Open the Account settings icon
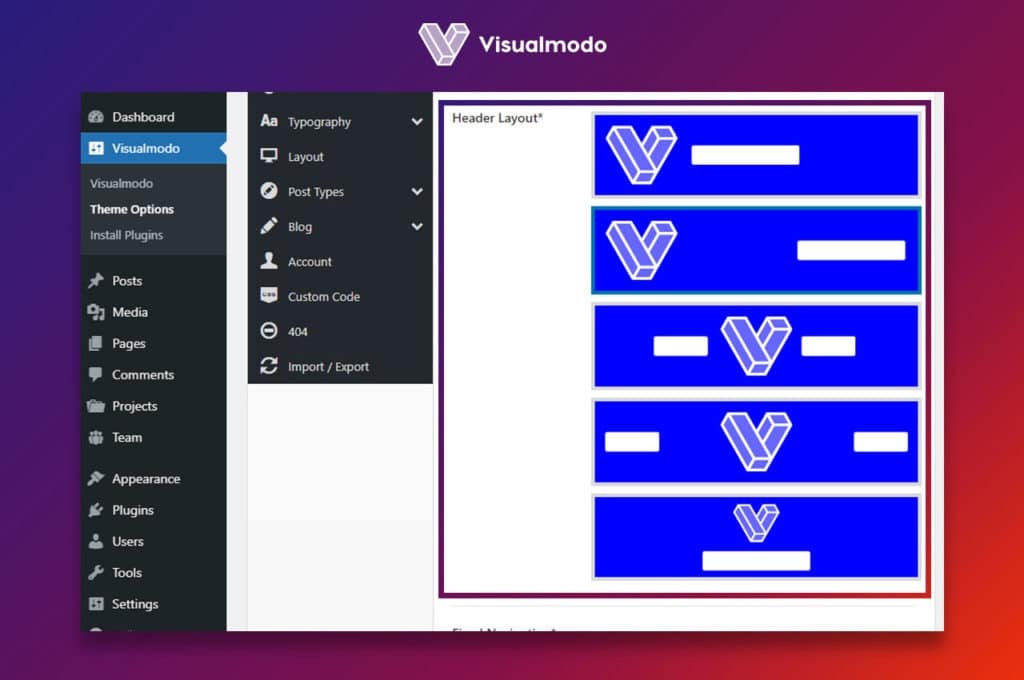Image resolution: width=1024 pixels, height=680 pixels. point(269,261)
